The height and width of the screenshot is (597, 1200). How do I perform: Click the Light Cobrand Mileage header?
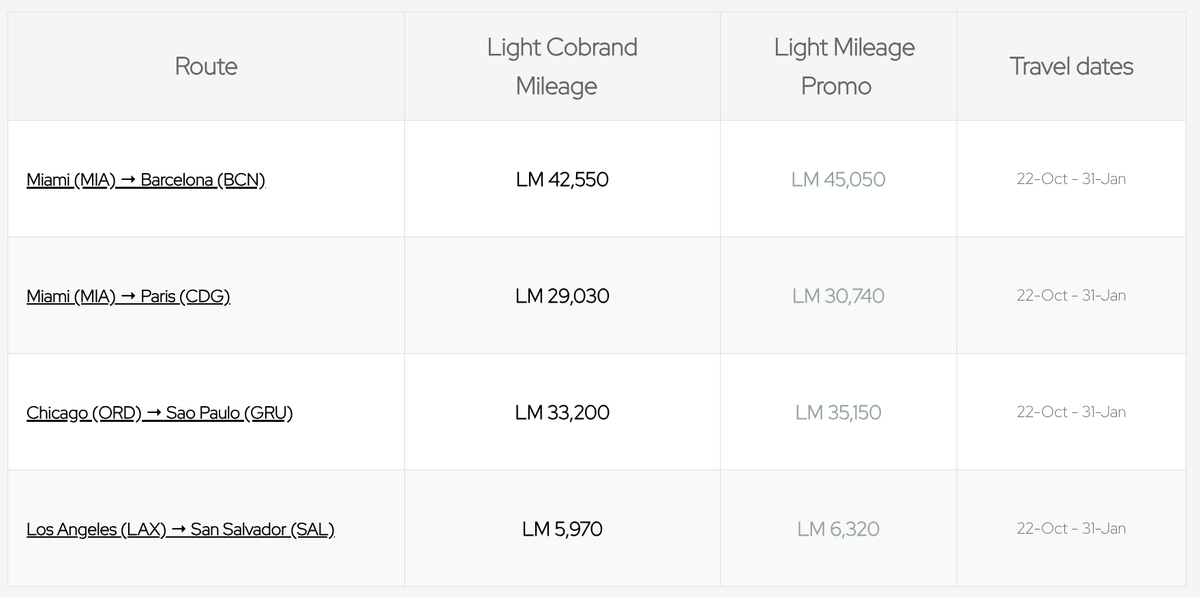click(x=562, y=66)
